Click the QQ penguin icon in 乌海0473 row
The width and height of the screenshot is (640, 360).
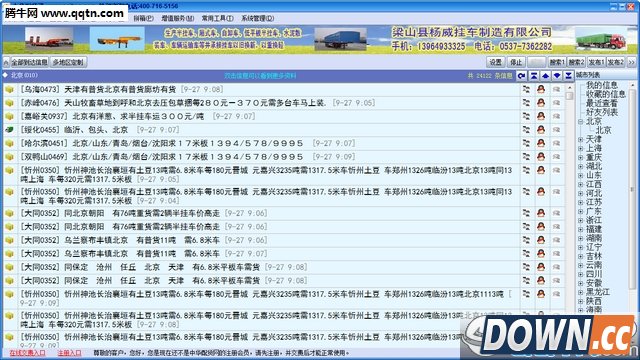pos(541,89)
